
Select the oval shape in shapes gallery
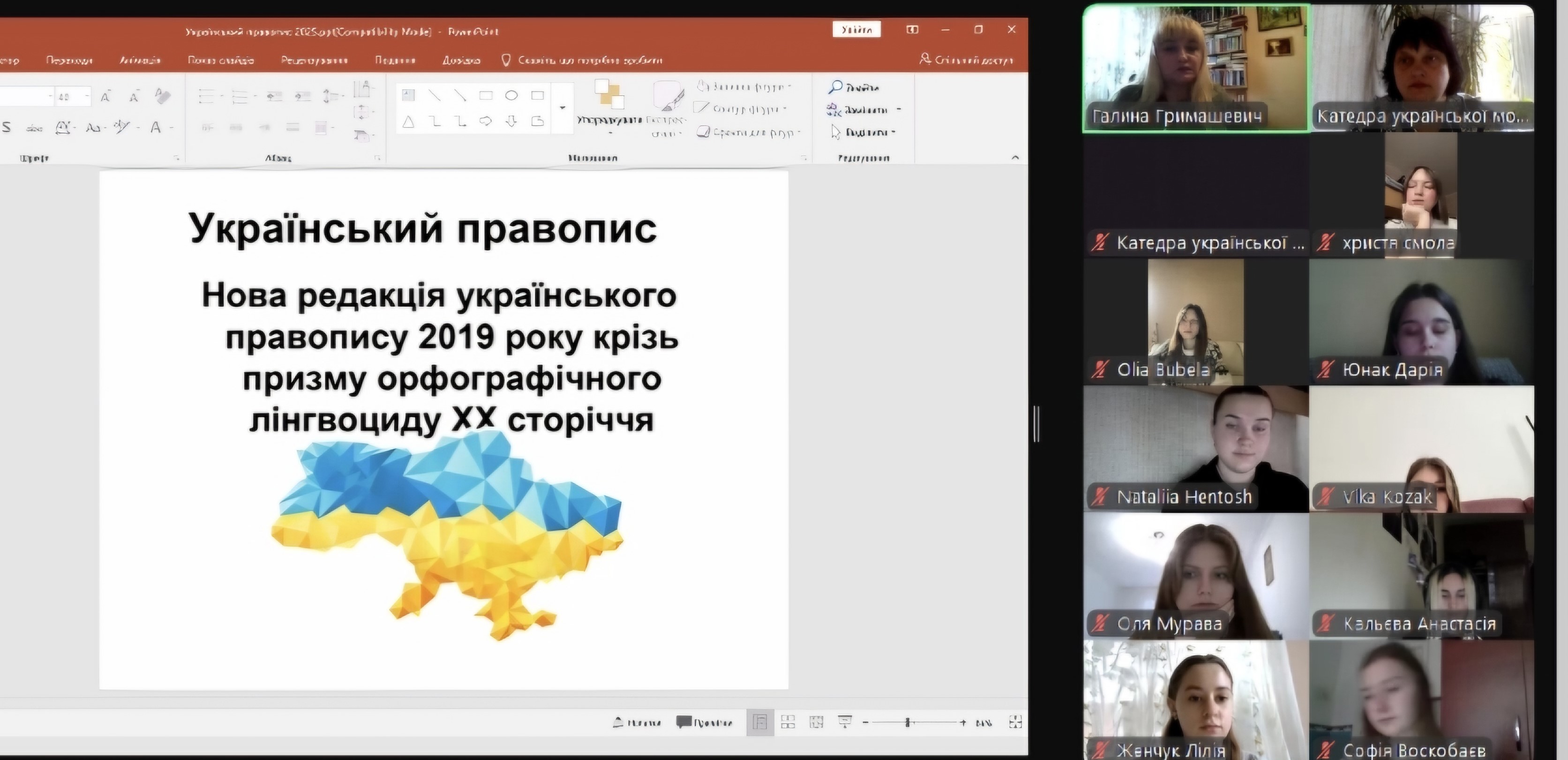[511, 96]
